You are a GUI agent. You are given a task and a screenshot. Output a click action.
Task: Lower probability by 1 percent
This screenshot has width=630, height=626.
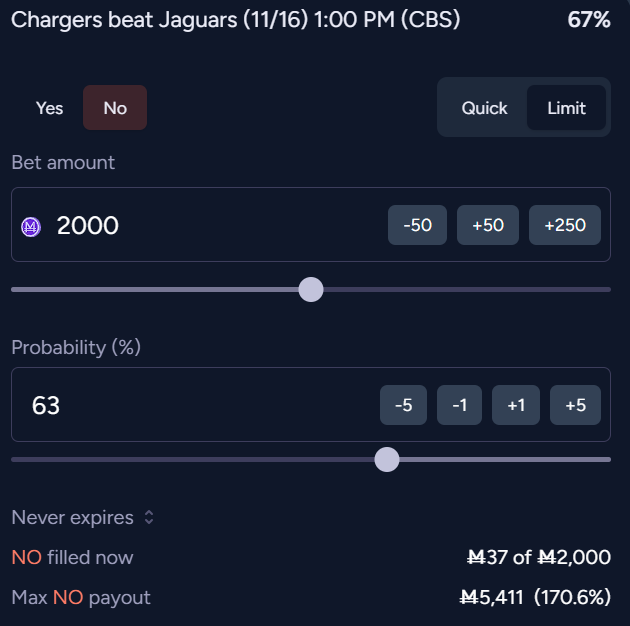coord(459,405)
